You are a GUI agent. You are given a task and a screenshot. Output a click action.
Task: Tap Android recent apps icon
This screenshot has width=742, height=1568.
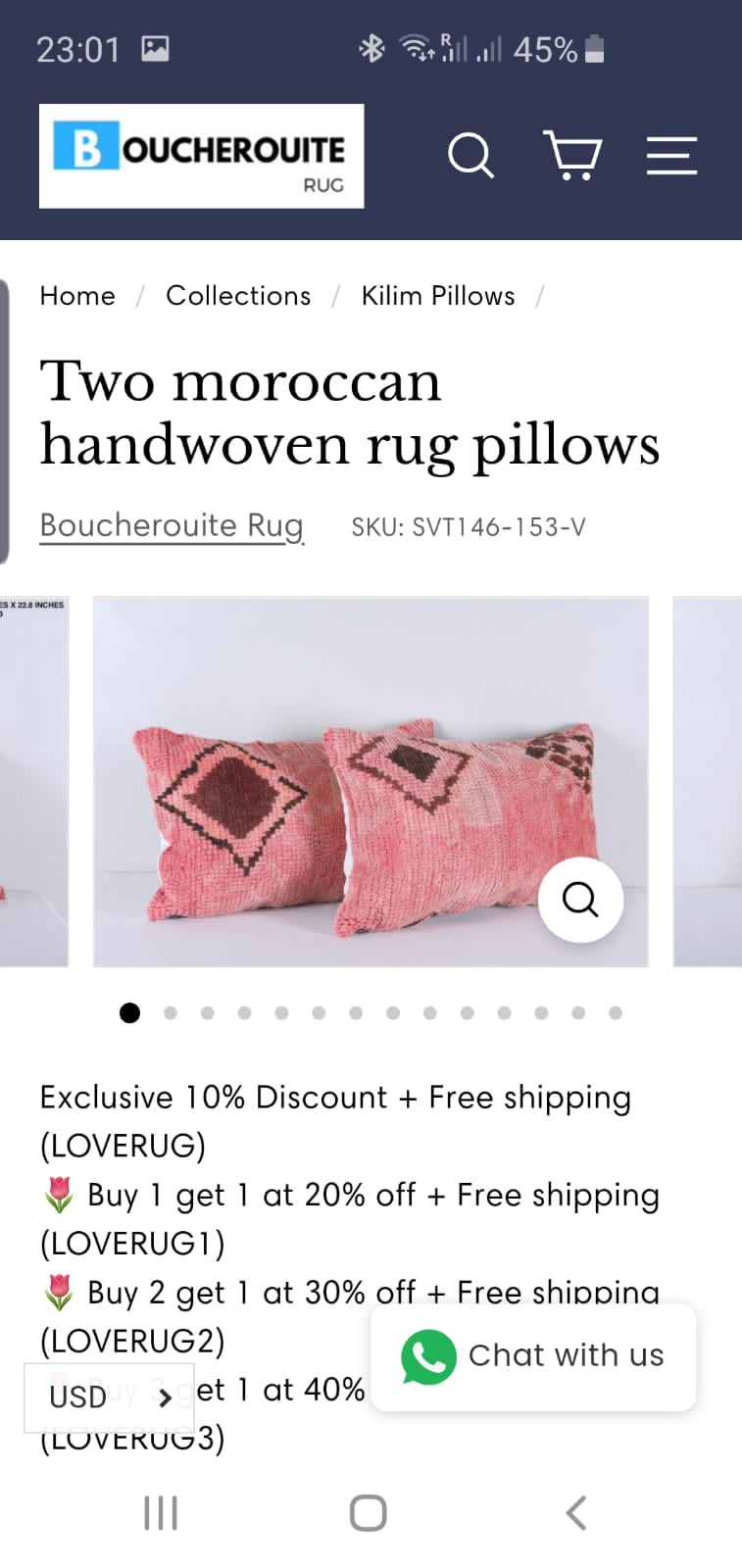[x=161, y=1512]
